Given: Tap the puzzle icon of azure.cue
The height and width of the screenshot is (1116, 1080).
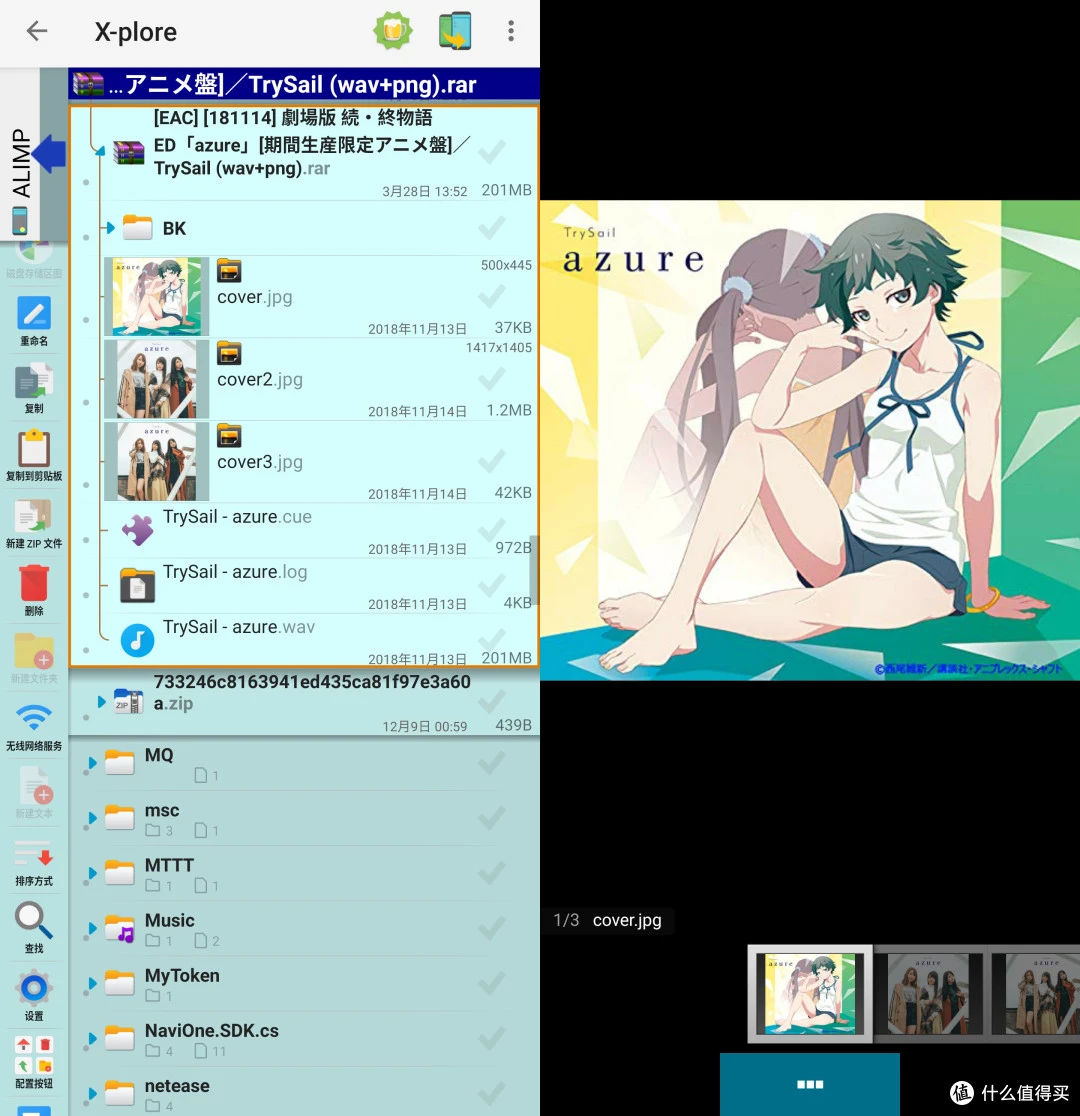Looking at the screenshot, I should (x=137, y=530).
